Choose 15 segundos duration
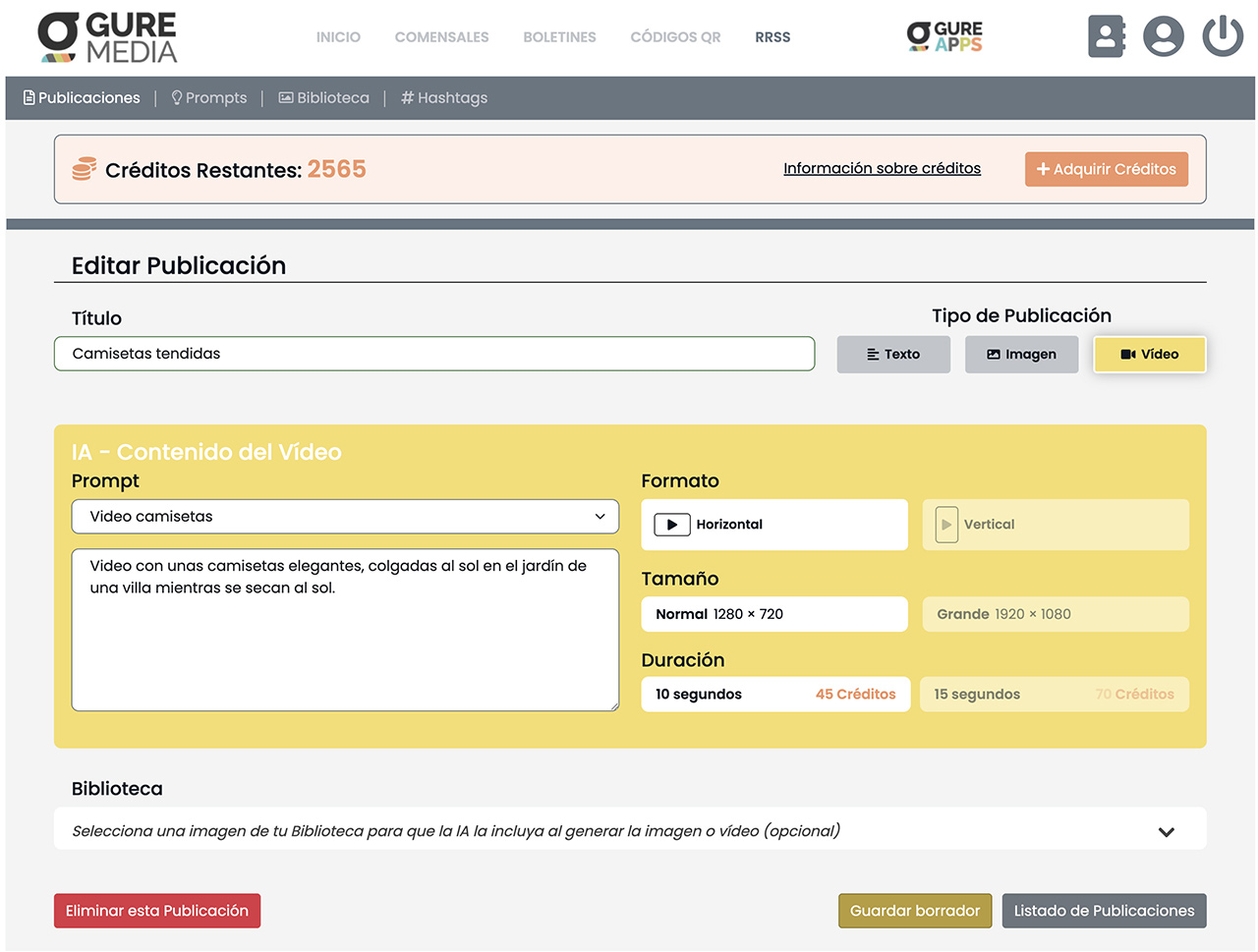This screenshot has width=1258, height=952. point(1054,695)
